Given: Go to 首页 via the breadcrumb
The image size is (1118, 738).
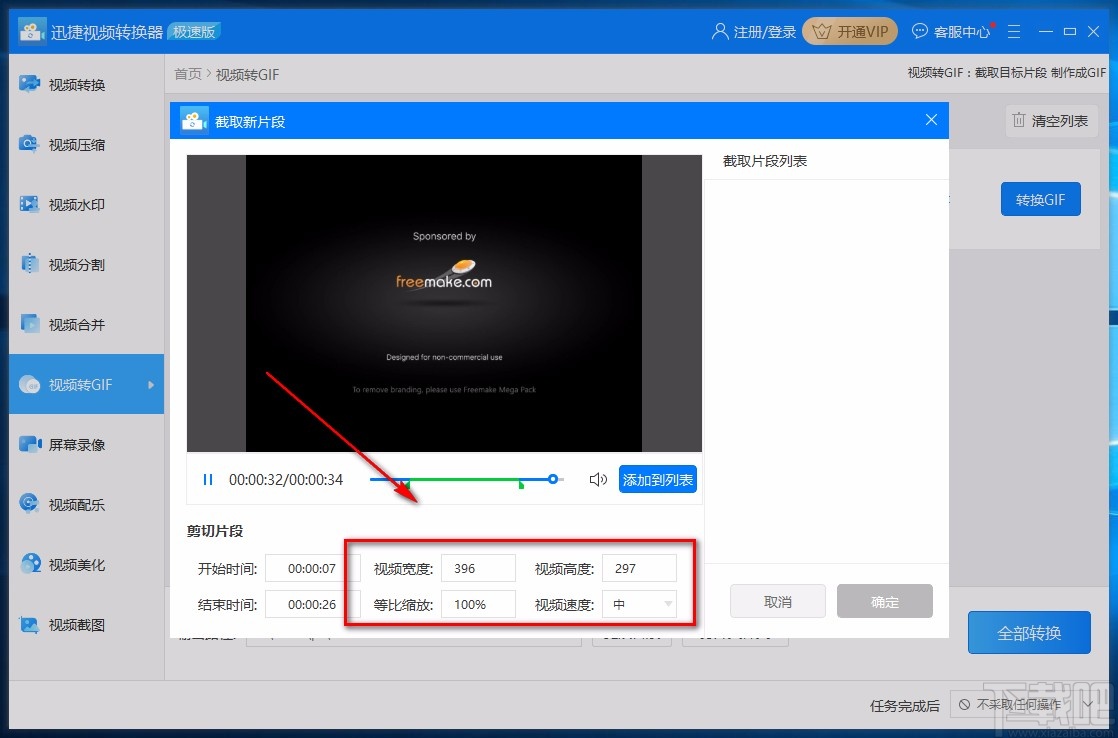Looking at the screenshot, I should (x=187, y=73).
